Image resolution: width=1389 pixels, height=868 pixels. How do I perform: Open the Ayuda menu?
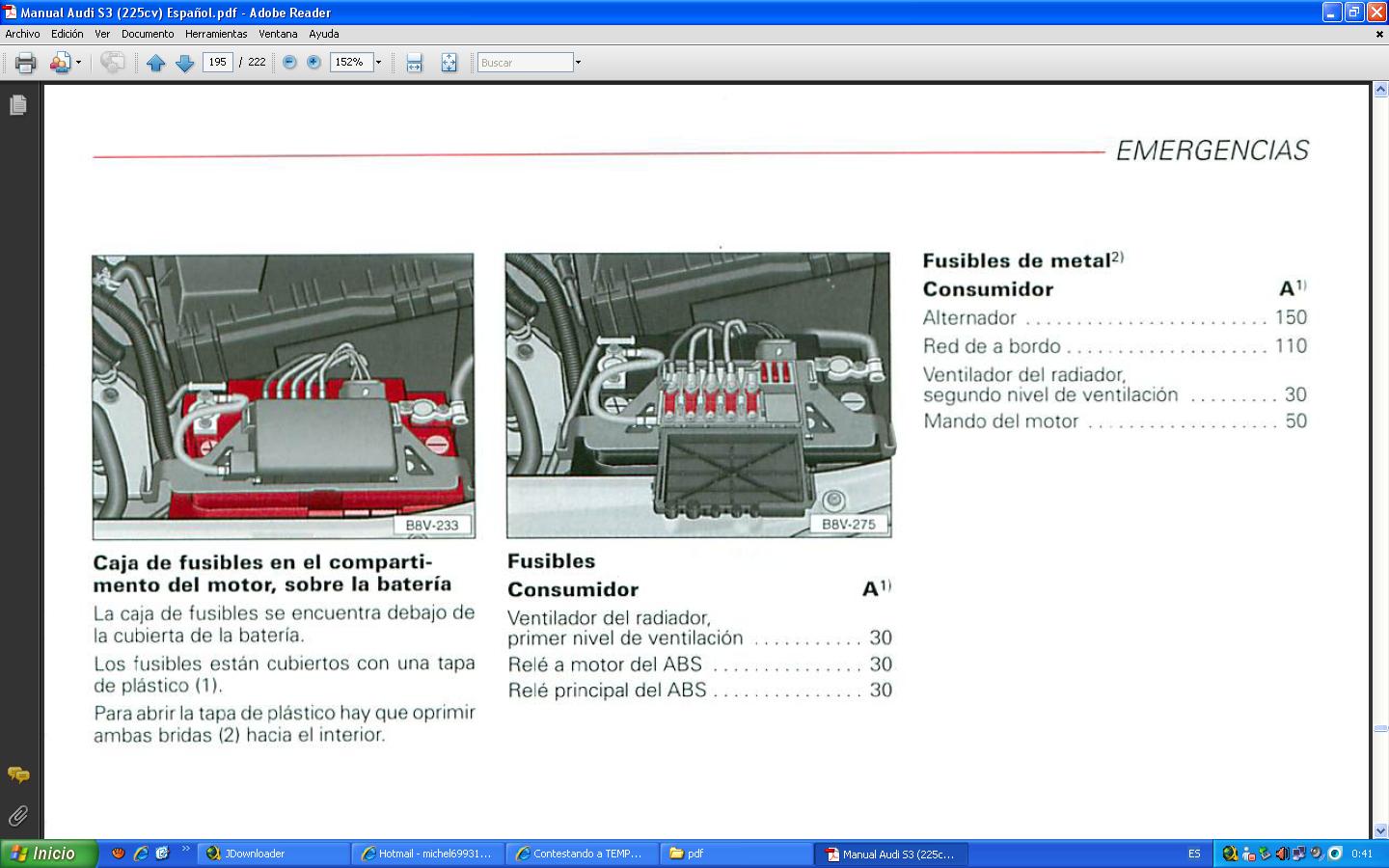click(324, 34)
